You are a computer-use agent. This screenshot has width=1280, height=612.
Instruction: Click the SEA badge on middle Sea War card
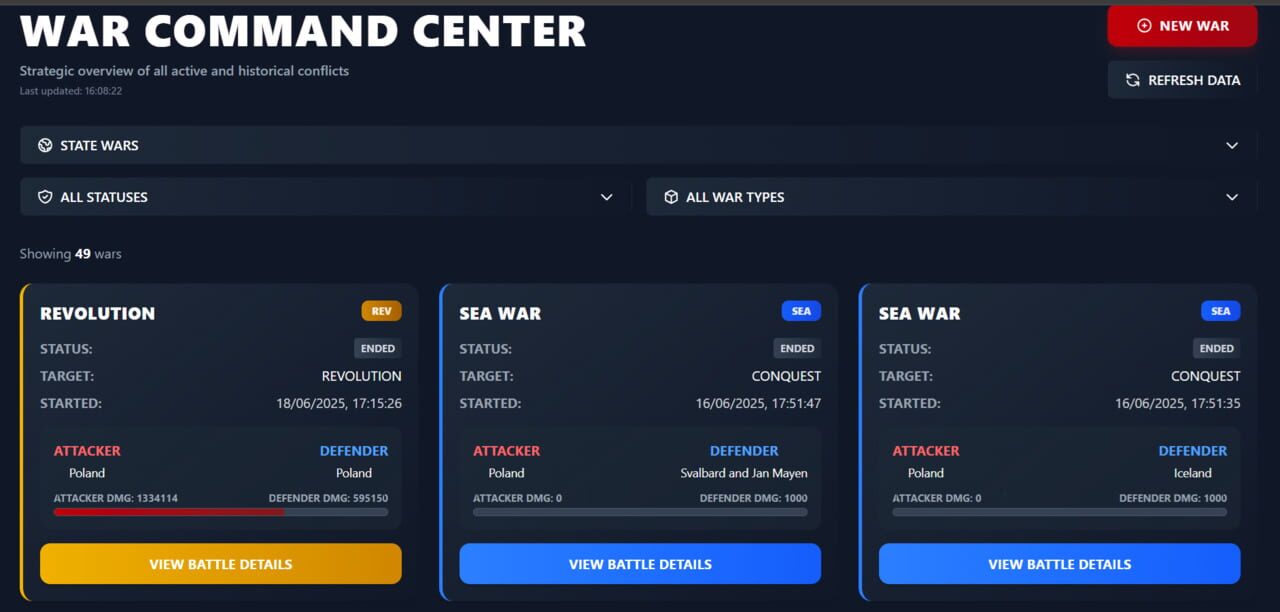(x=800, y=311)
